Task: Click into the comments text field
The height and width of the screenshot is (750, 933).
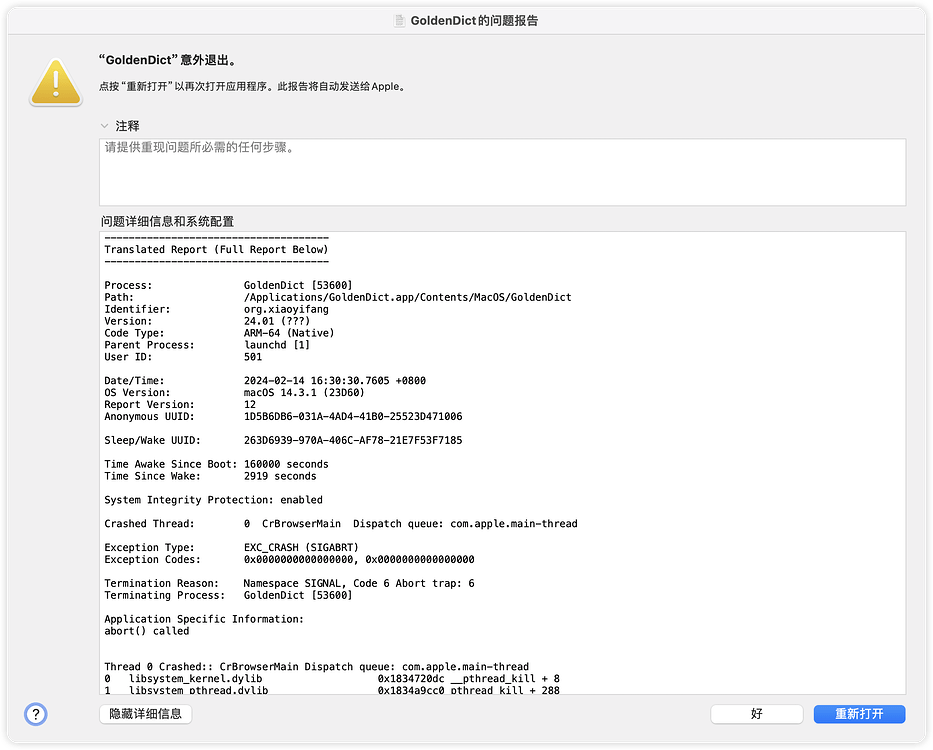Action: point(502,172)
